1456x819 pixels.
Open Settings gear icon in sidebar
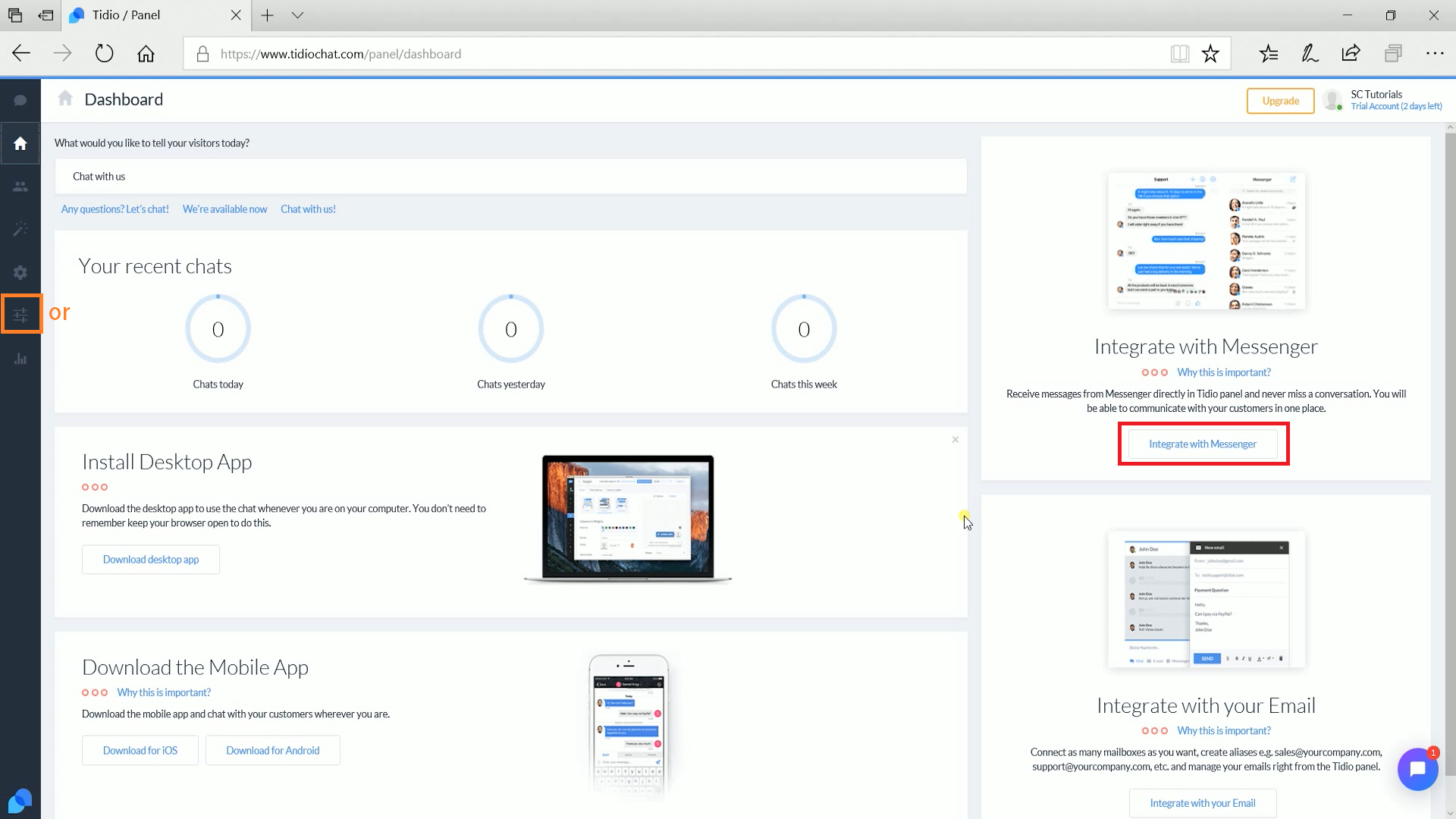coord(20,272)
